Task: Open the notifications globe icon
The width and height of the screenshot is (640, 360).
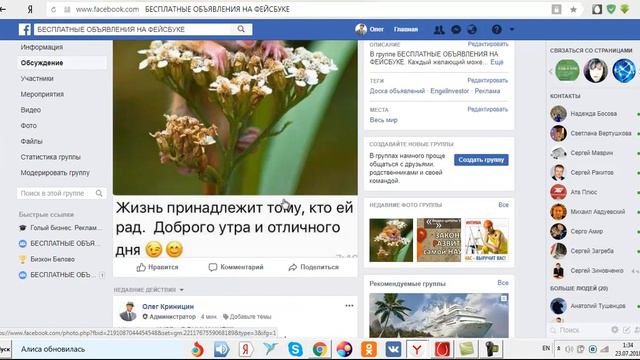Action: (x=472, y=29)
